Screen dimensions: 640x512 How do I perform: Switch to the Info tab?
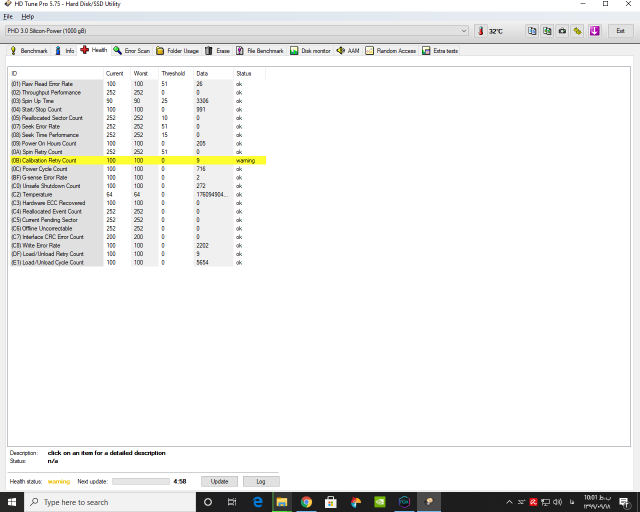tap(65, 51)
